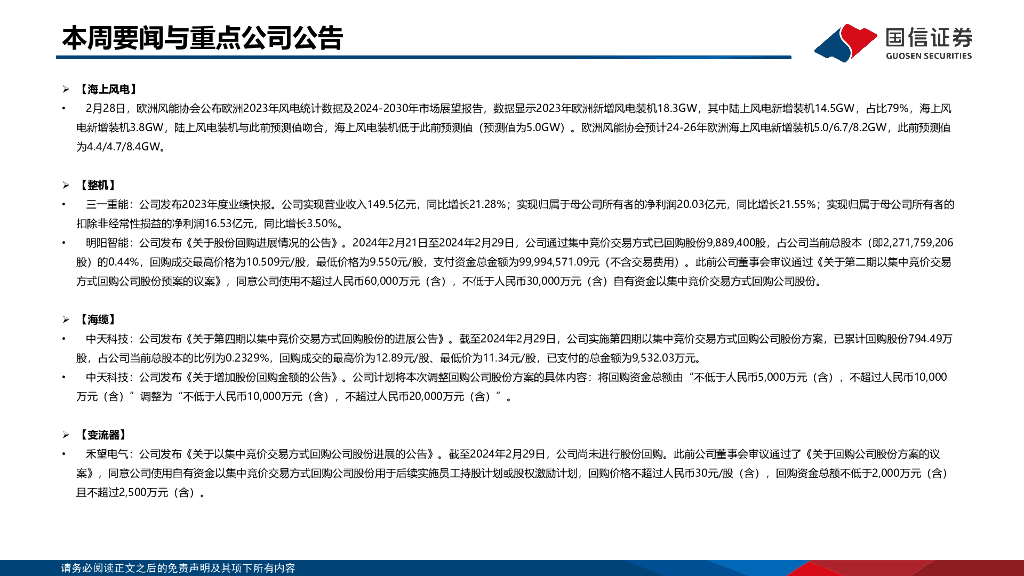Click the text 《关于股份回购进展情况的公告》
This screenshot has height=576, width=1024.
point(263,243)
